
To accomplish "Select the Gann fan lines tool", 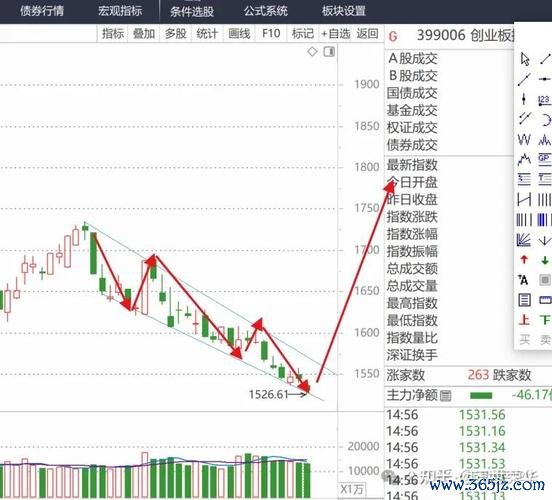I will 524,240.
